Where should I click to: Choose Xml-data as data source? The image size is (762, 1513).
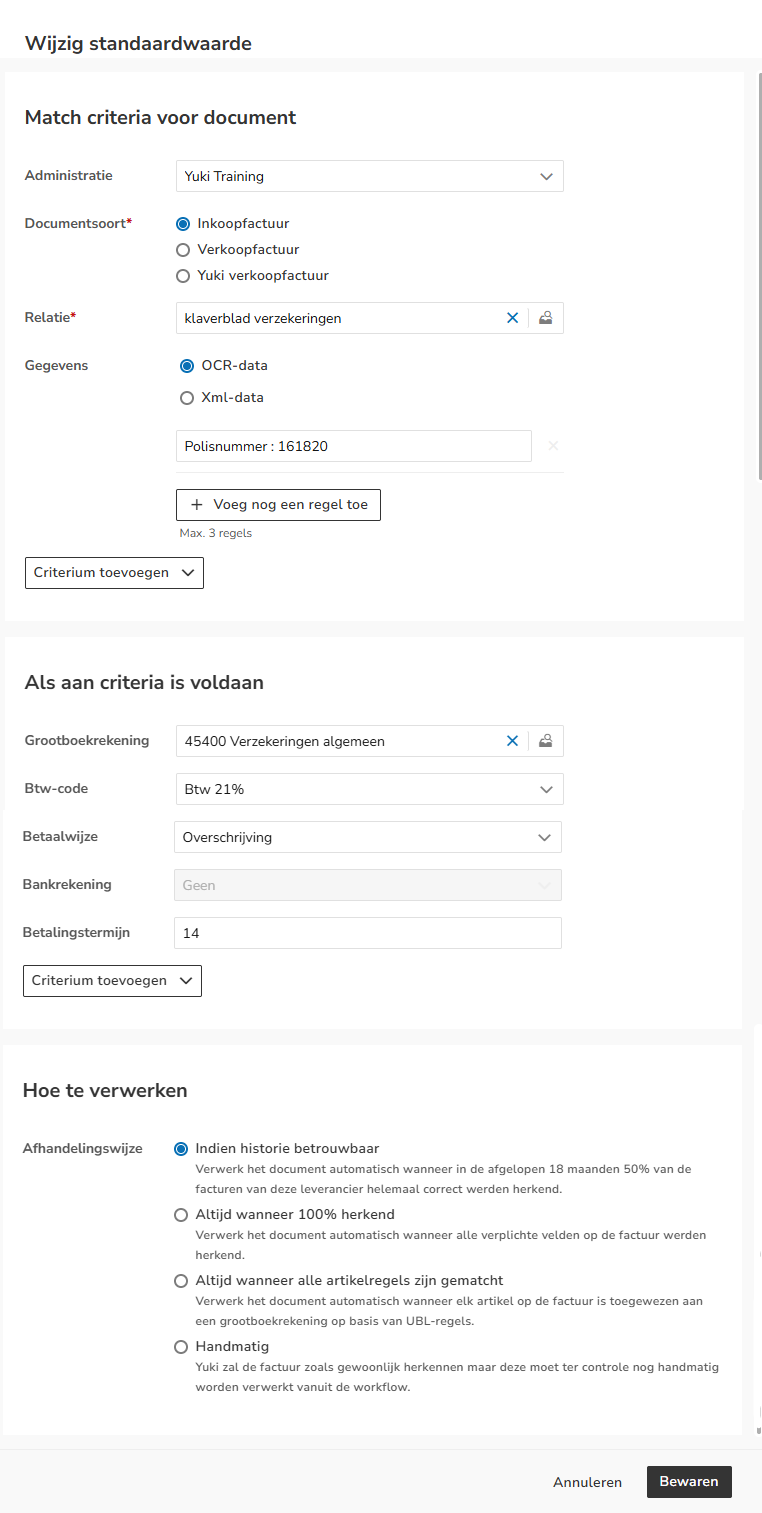pos(187,398)
